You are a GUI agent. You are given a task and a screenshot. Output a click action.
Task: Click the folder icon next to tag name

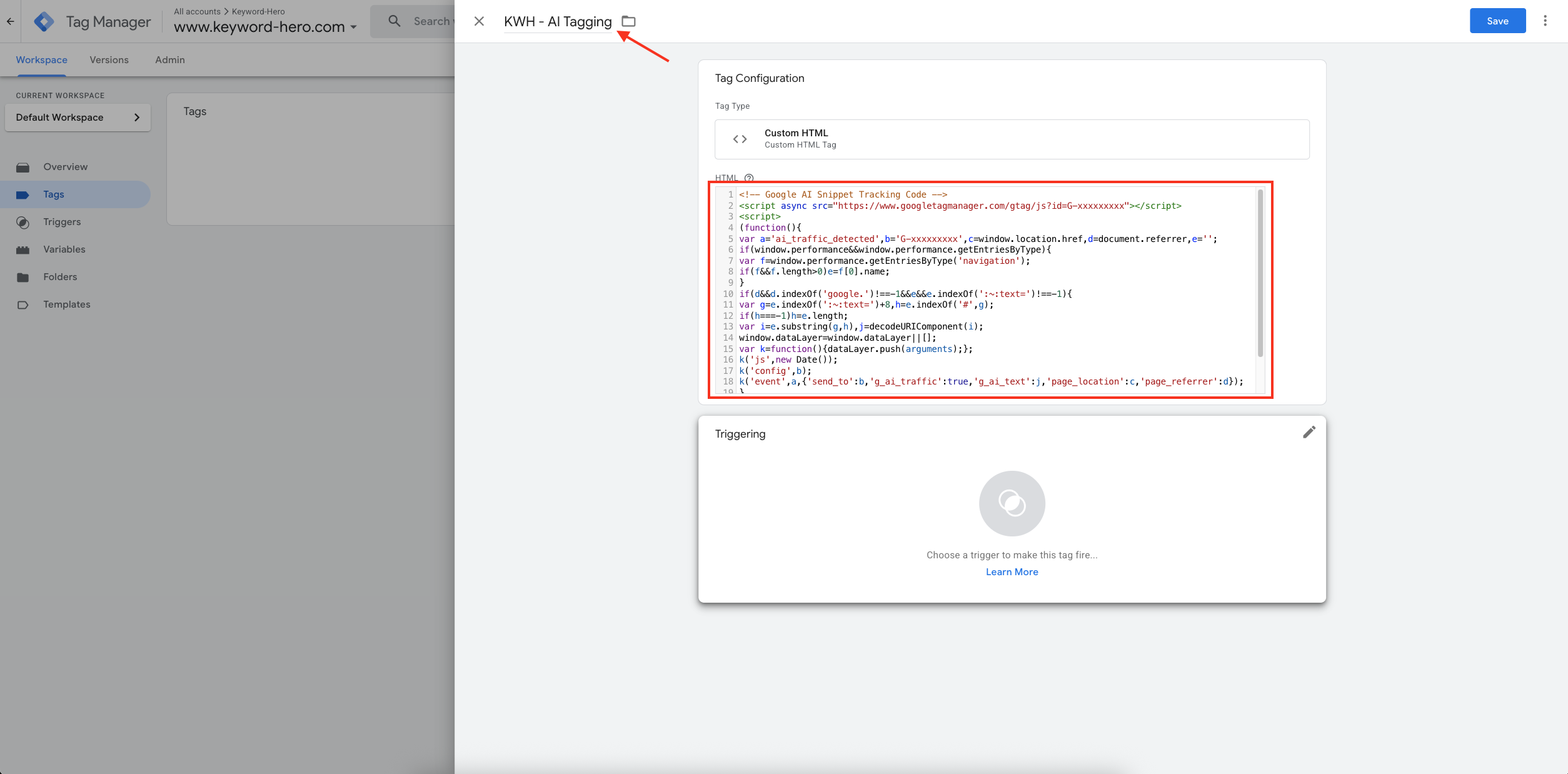[x=628, y=21]
